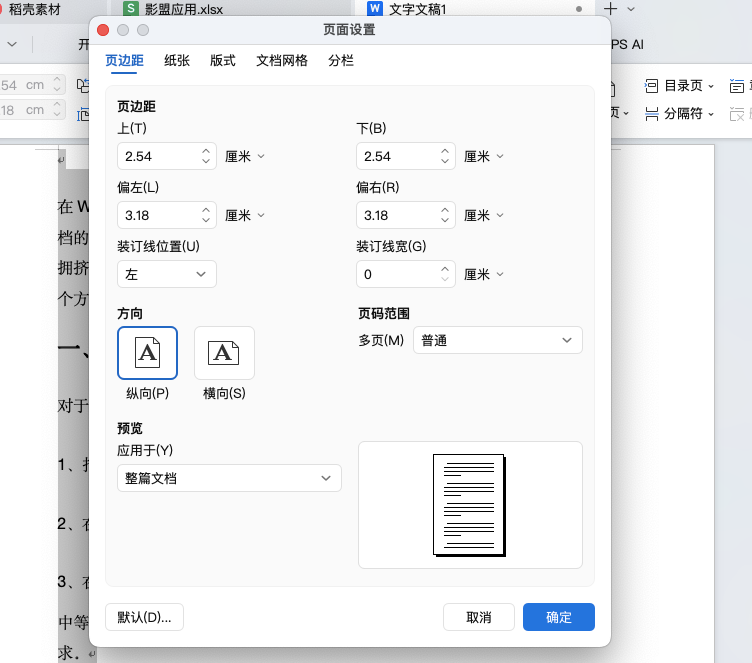Image resolution: width=752 pixels, height=663 pixels.
Task: Open left margin 偏左(L) unit dropdown
Action: point(245,215)
